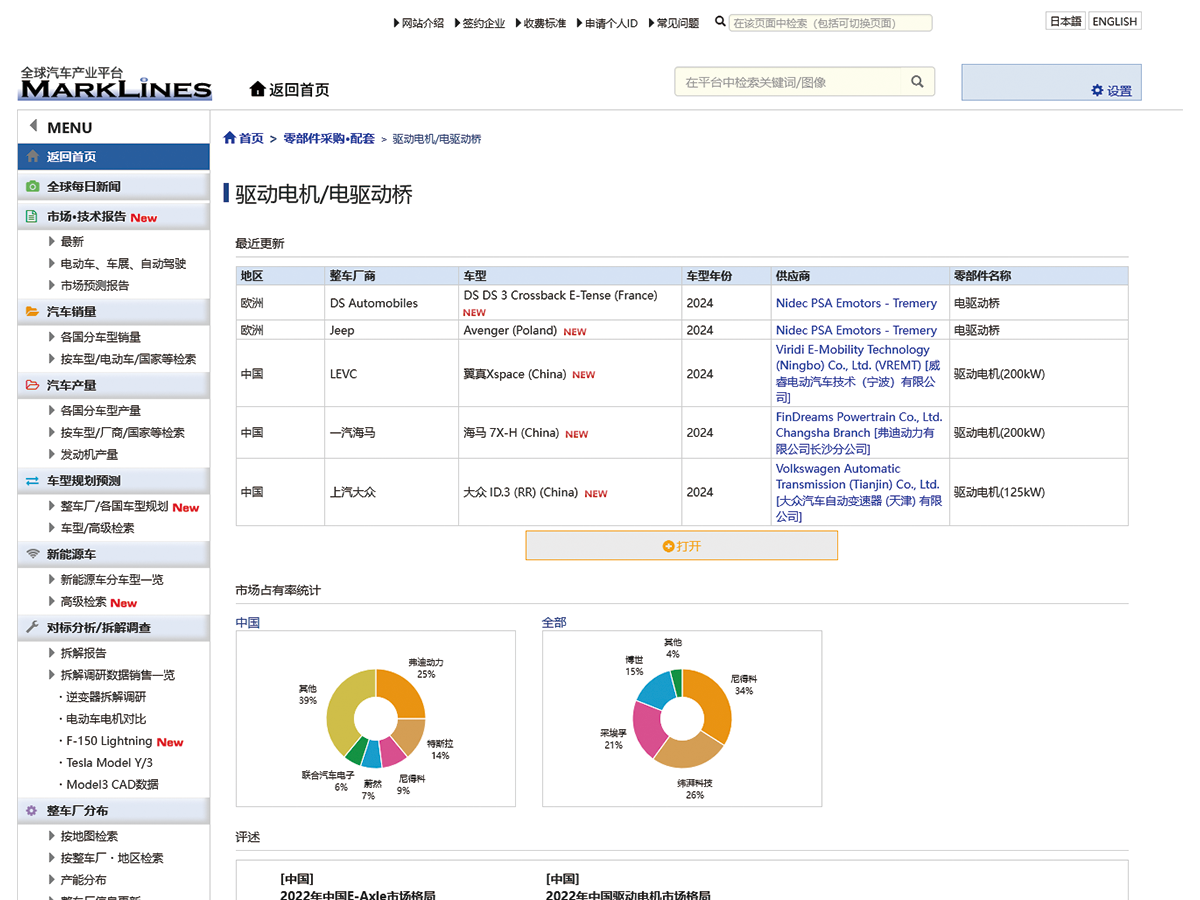Click the MENU collapse arrow icon

click(x=33, y=126)
